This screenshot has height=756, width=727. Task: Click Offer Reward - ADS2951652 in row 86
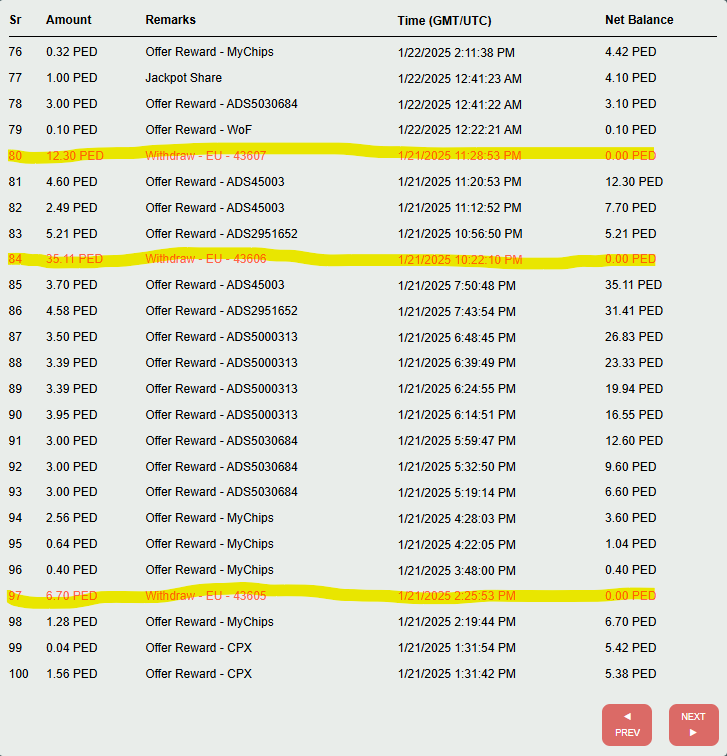pyautogui.click(x=221, y=311)
